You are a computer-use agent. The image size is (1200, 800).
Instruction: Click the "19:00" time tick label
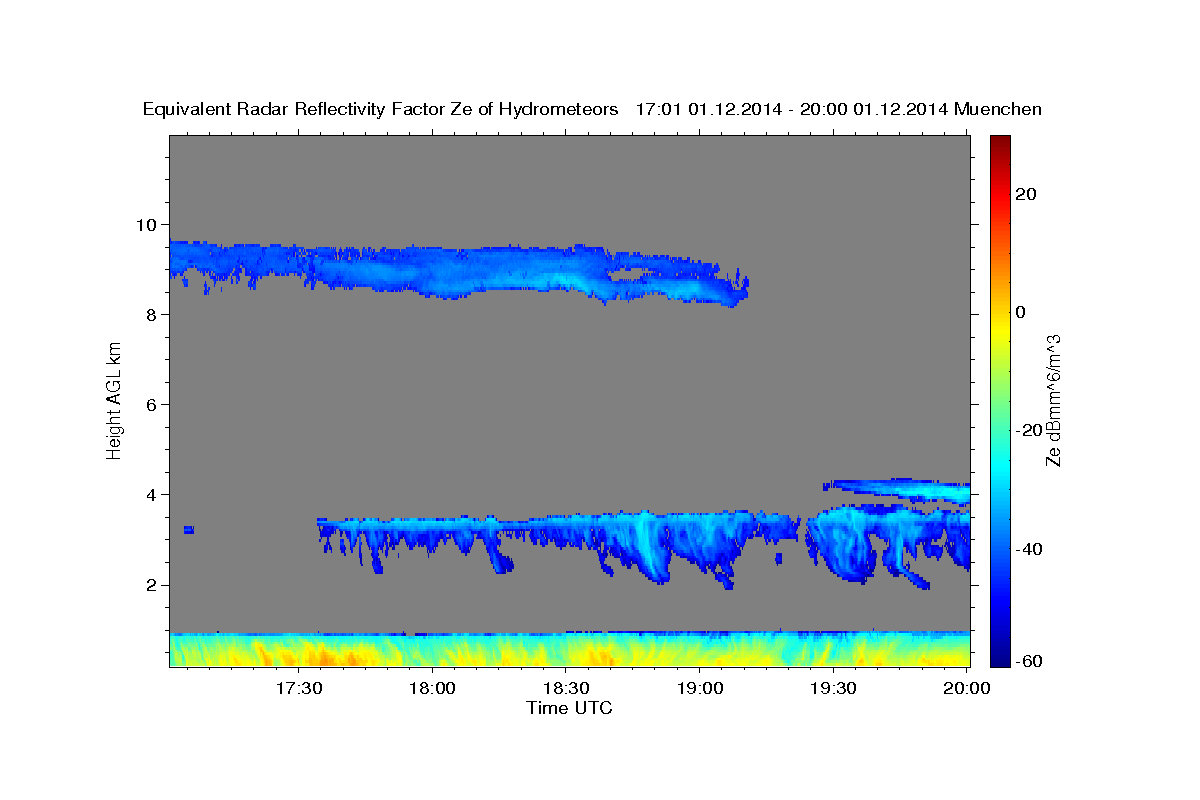click(x=700, y=688)
